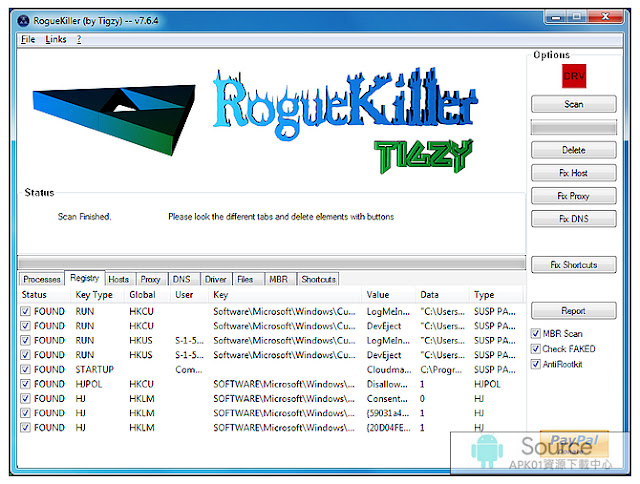
Task: Switch to the Driver tab
Action: [x=216, y=280]
